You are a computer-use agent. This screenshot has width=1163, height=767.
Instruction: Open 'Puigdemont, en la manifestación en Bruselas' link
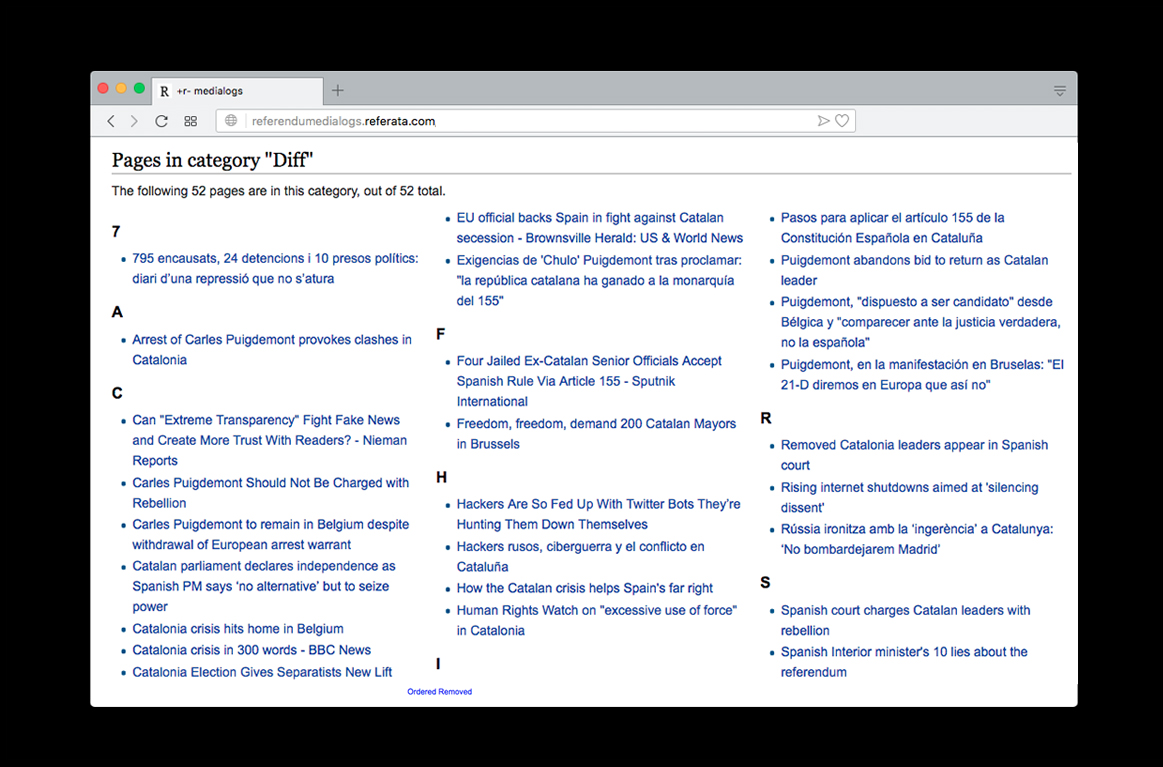(x=922, y=375)
